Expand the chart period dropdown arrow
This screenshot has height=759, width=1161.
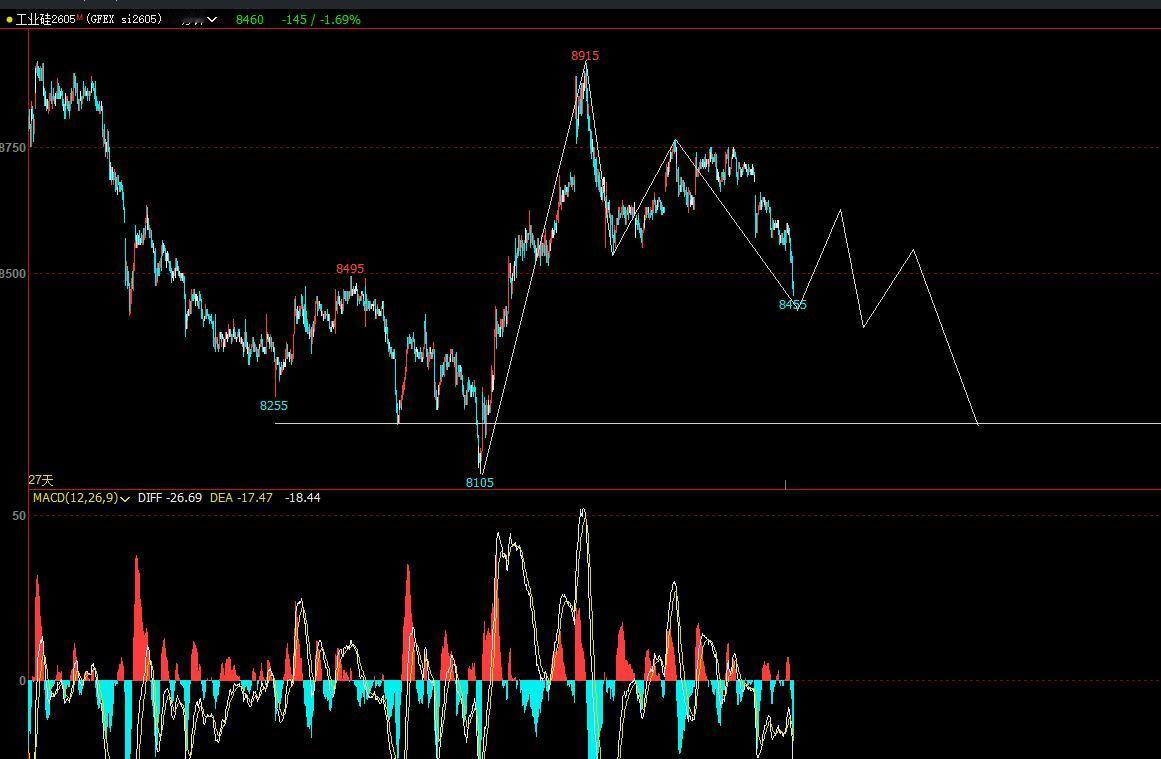[x=212, y=19]
